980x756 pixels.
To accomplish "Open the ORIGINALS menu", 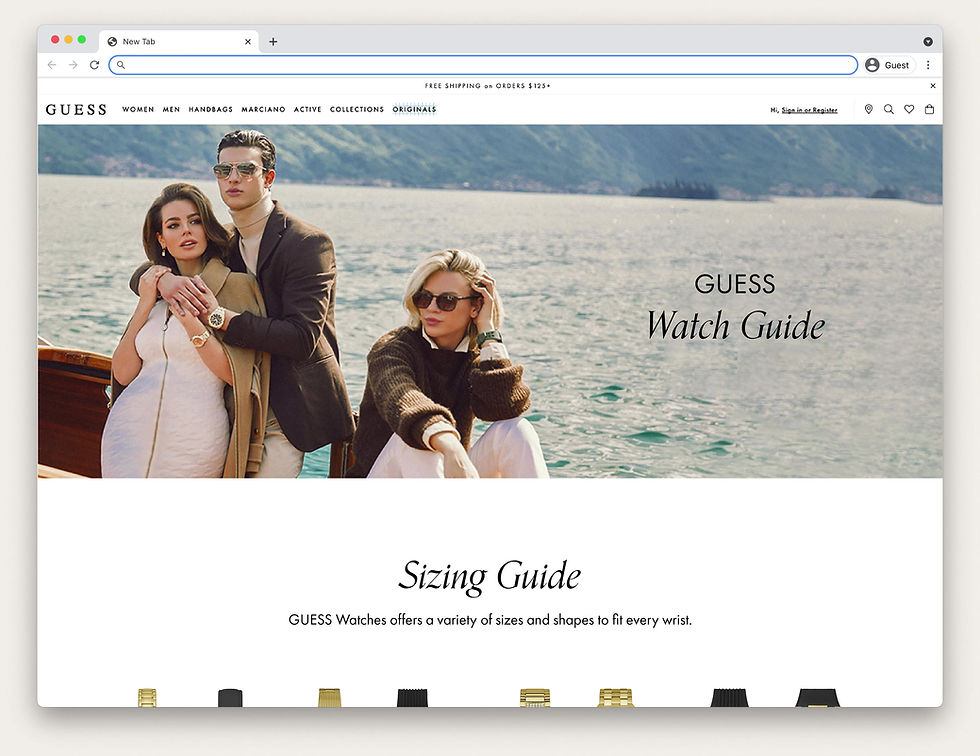I will coord(414,109).
